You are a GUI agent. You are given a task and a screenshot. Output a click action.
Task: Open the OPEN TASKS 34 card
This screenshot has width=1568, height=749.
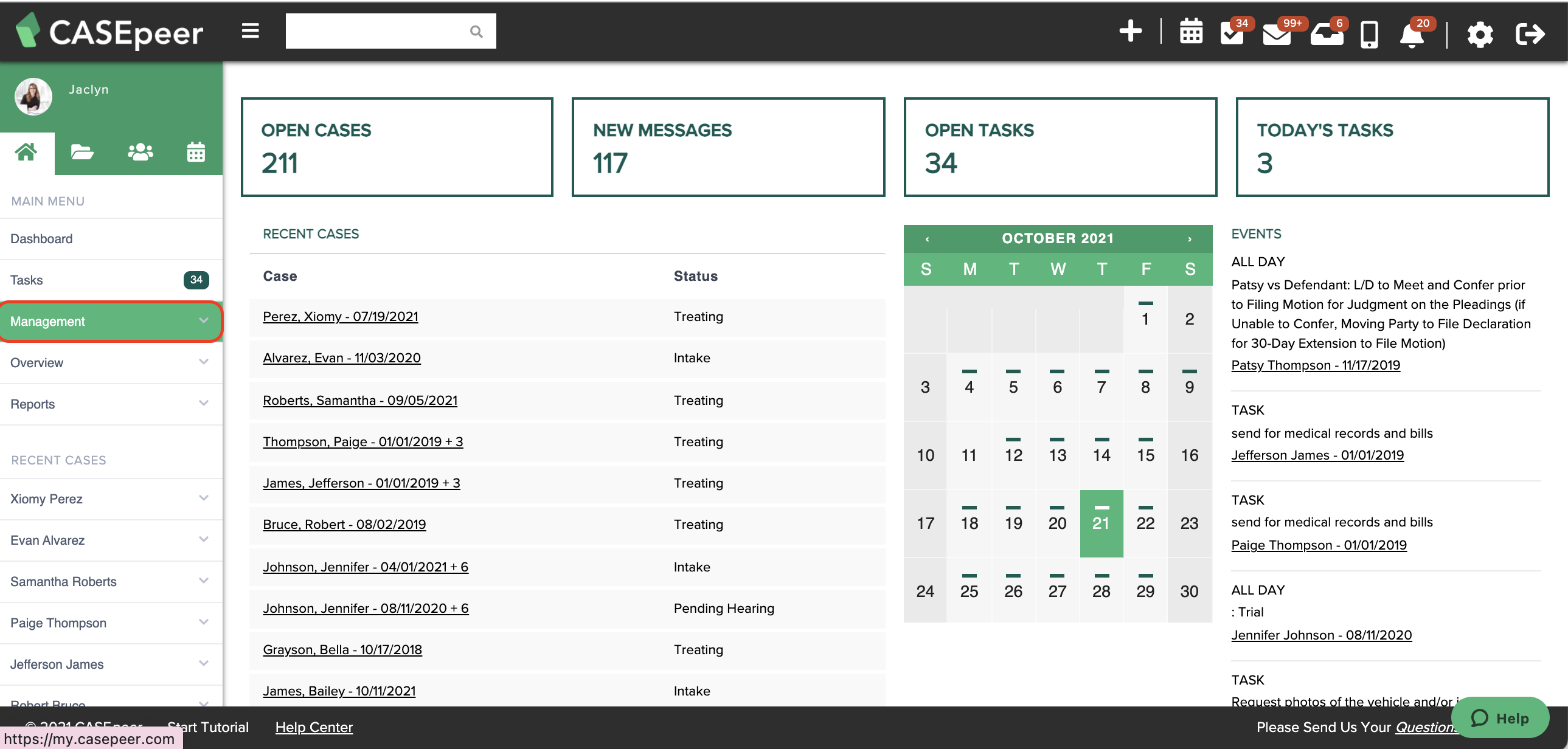[x=1060, y=147]
